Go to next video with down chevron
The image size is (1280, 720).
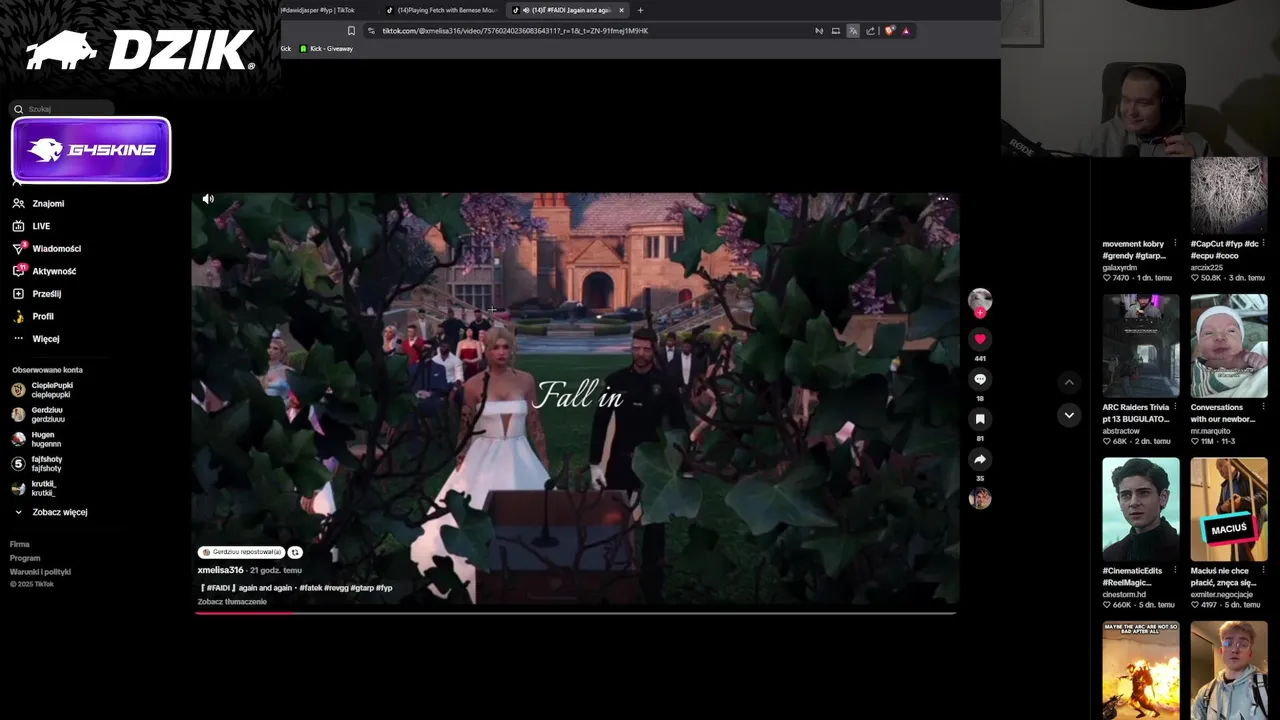1069,415
